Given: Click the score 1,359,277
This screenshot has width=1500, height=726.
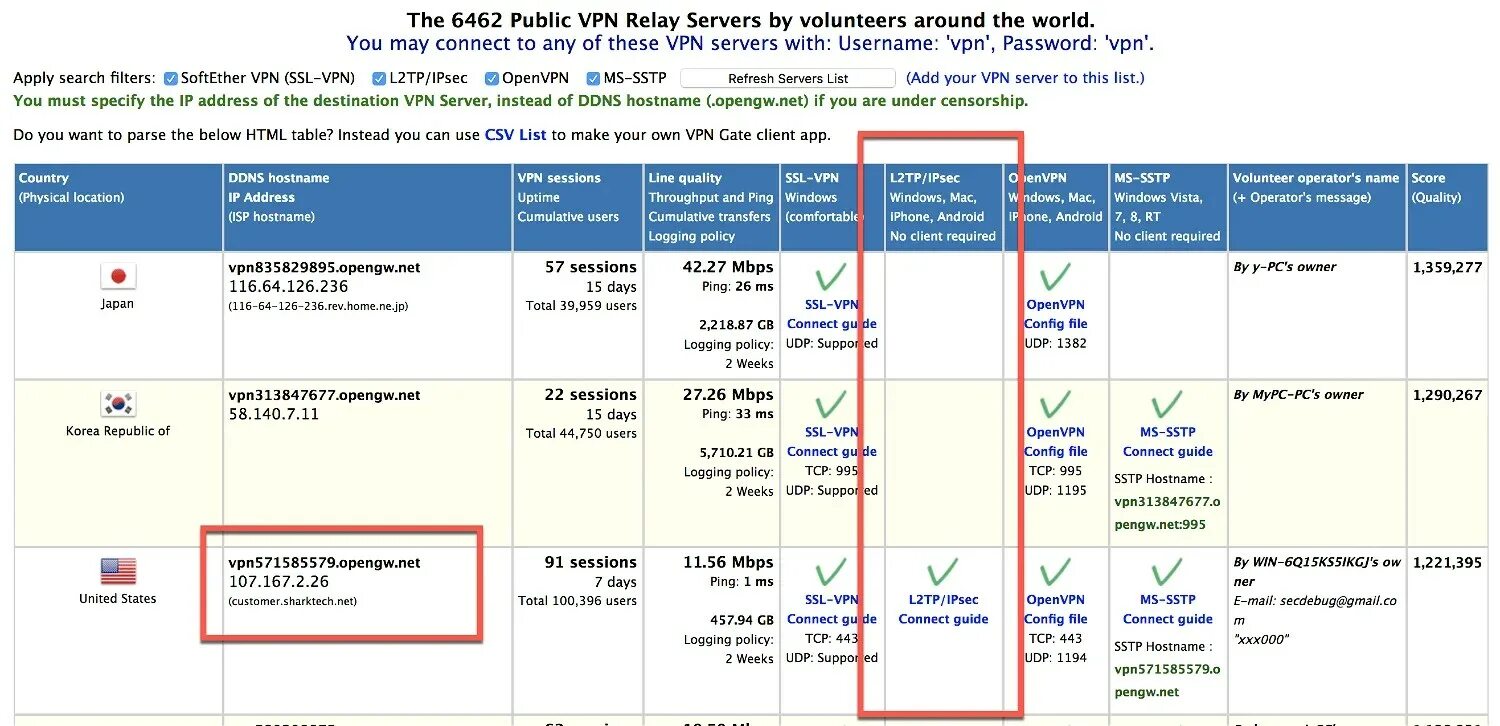Looking at the screenshot, I should click(x=1447, y=268).
